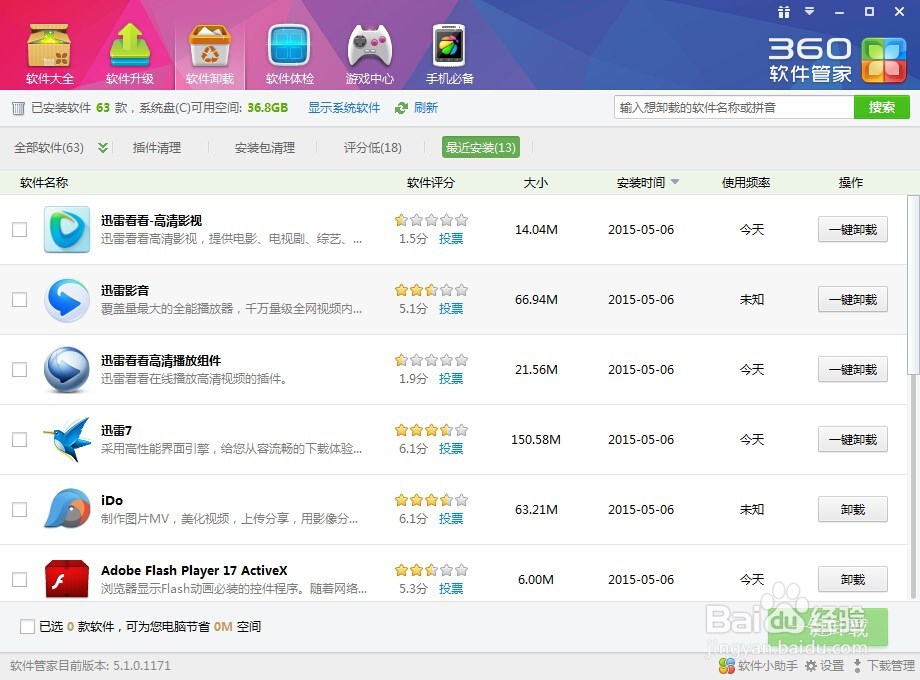Screen dimensions: 920x680
Task: Click the 迅雷看看-高清影视 app icon
Action: pos(67,229)
